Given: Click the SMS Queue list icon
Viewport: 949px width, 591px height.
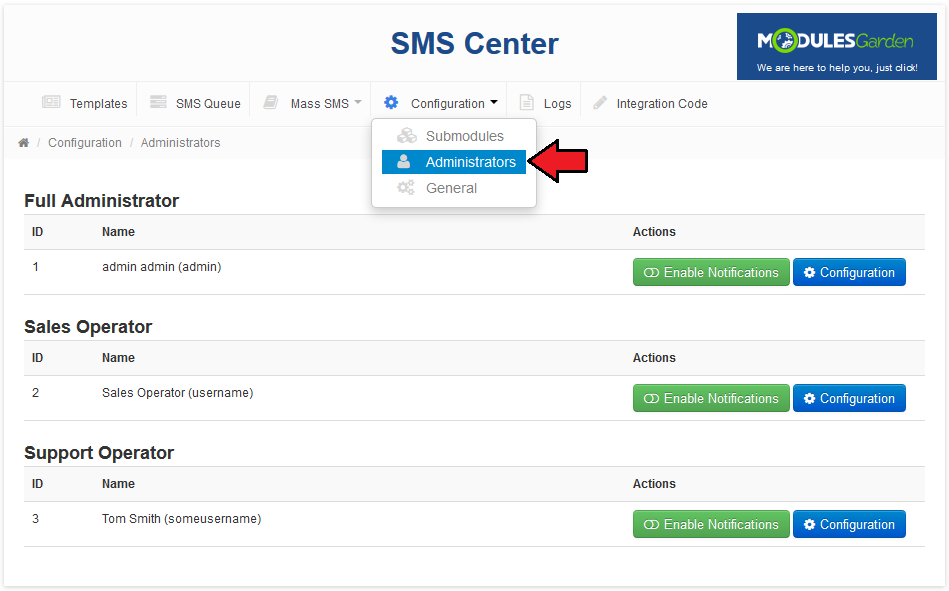Looking at the screenshot, I should pos(158,102).
